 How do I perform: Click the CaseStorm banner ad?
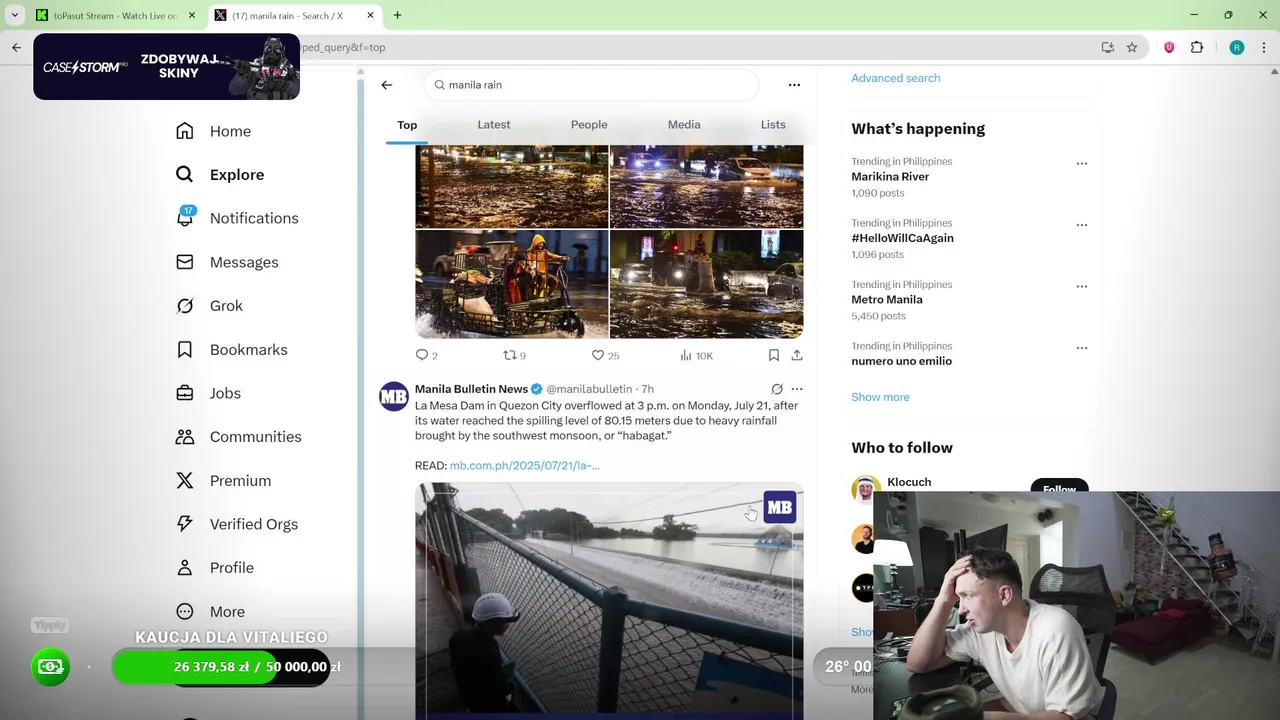166,67
